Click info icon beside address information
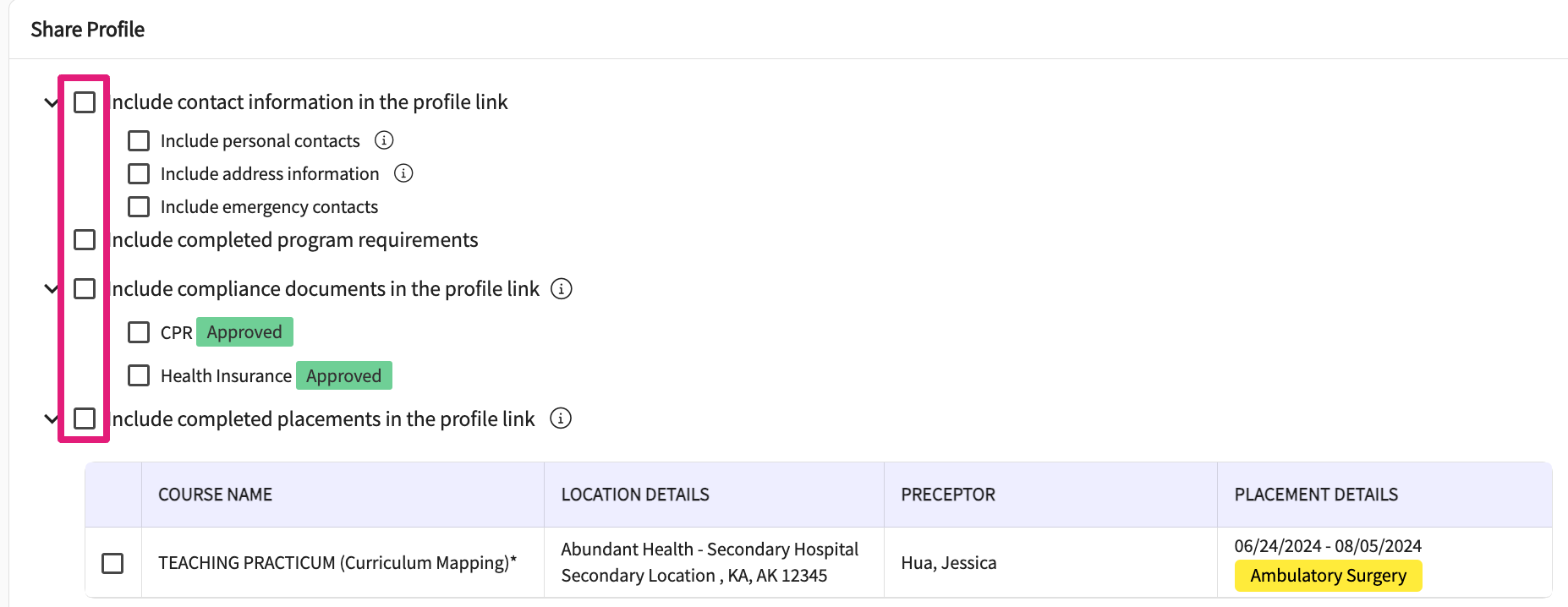Screen dimensions: 1568x607 pos(403,173)
